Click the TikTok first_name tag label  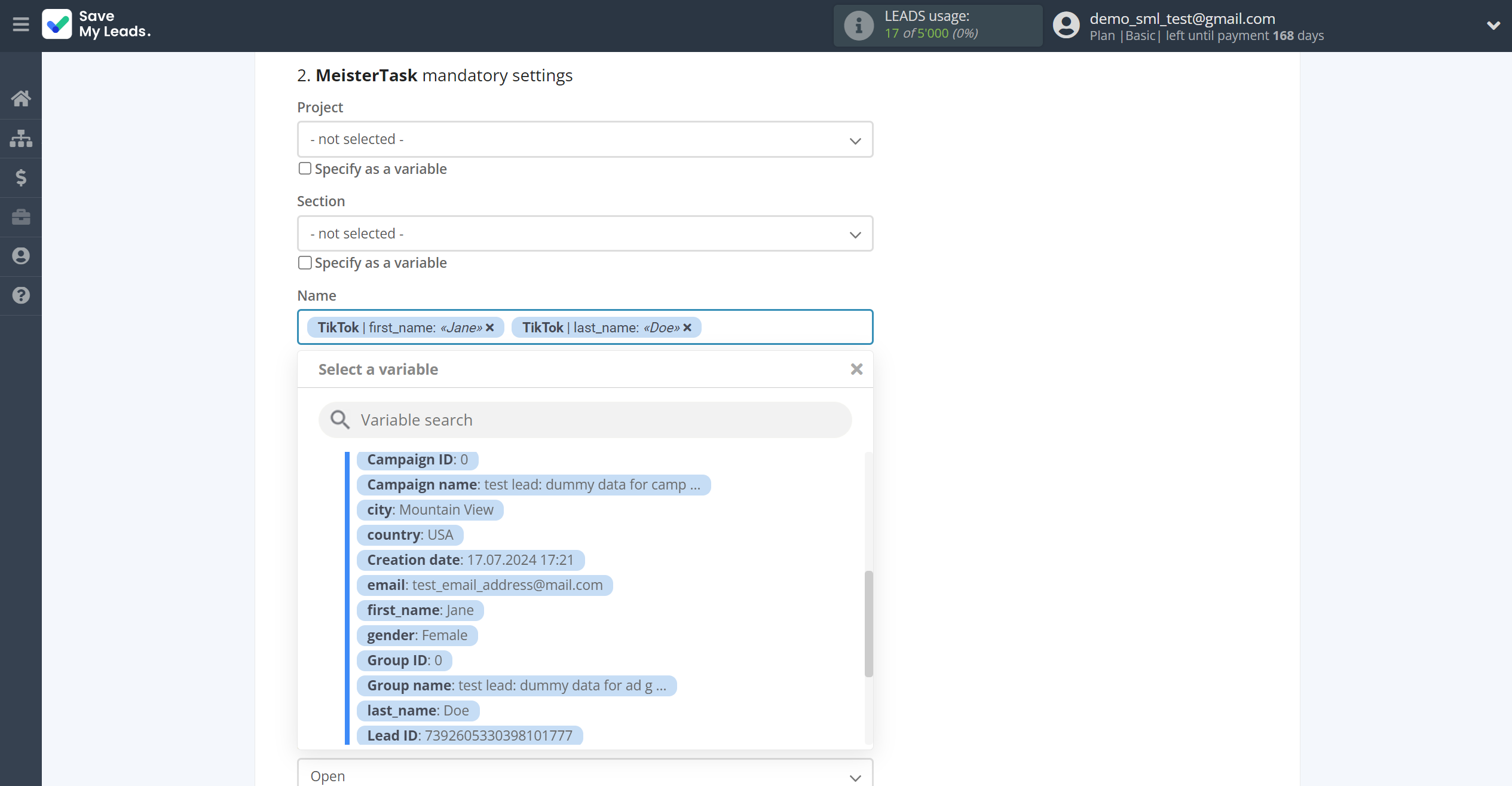pos(400,328)
